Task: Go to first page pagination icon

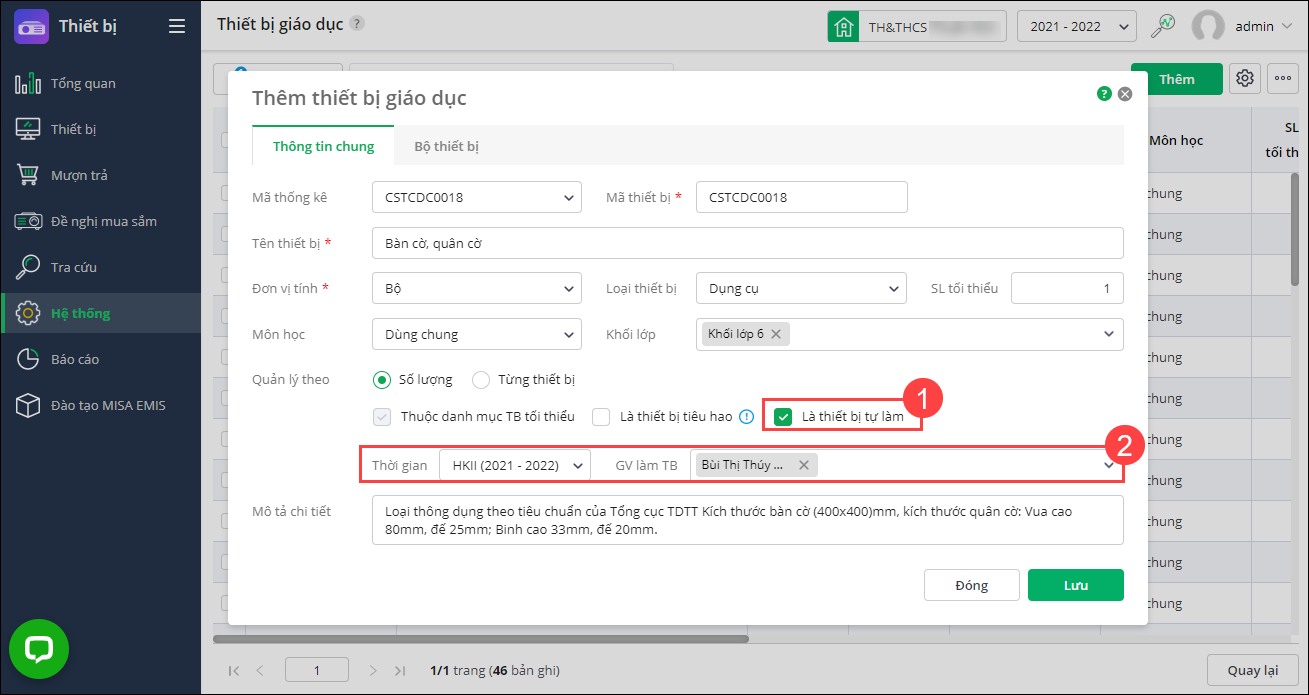Action: click(x=234, y=671)
